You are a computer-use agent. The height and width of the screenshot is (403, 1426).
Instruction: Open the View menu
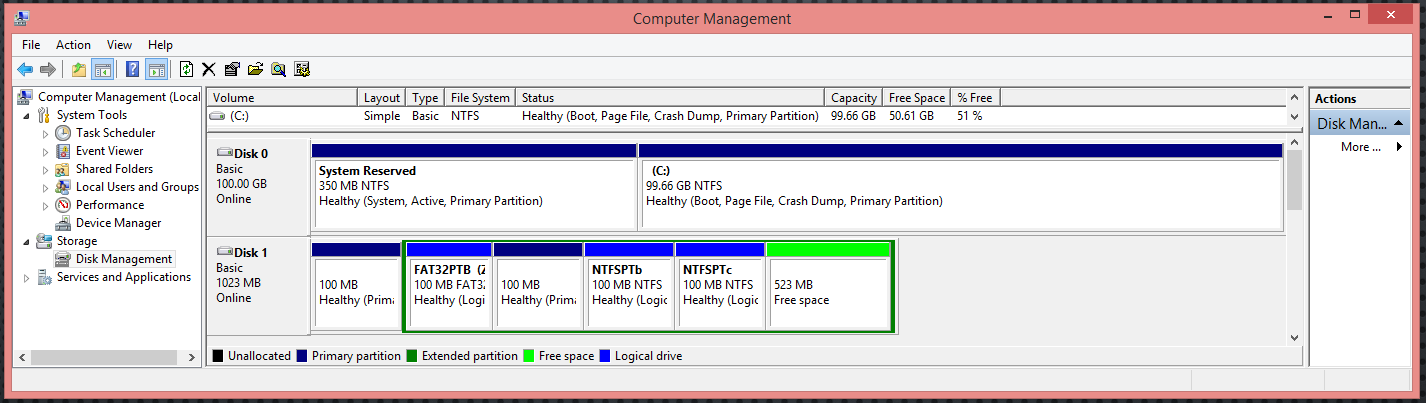point(119,45)
